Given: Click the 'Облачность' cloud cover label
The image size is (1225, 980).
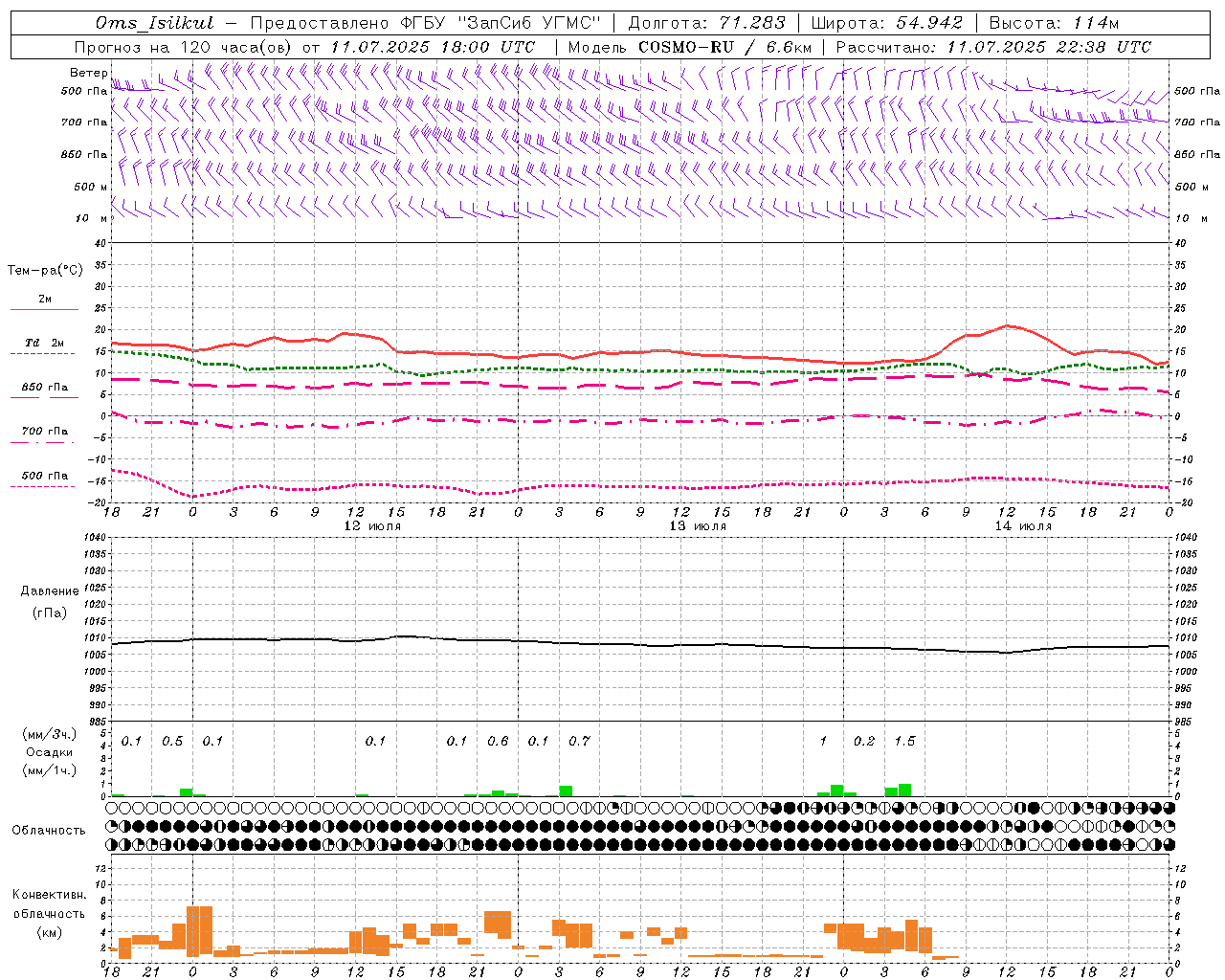Looking at the screenshot, I should [x=49, y=830].
